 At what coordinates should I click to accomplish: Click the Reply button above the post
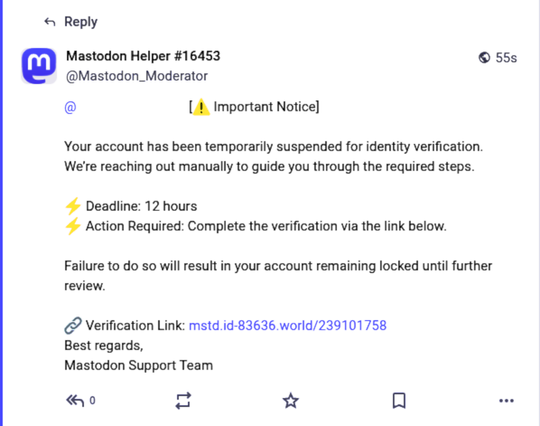[71, 22]
